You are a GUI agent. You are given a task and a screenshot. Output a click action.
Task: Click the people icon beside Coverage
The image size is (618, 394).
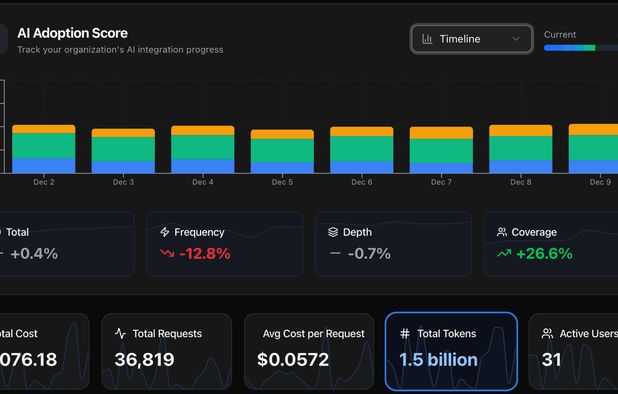[502, 232]
